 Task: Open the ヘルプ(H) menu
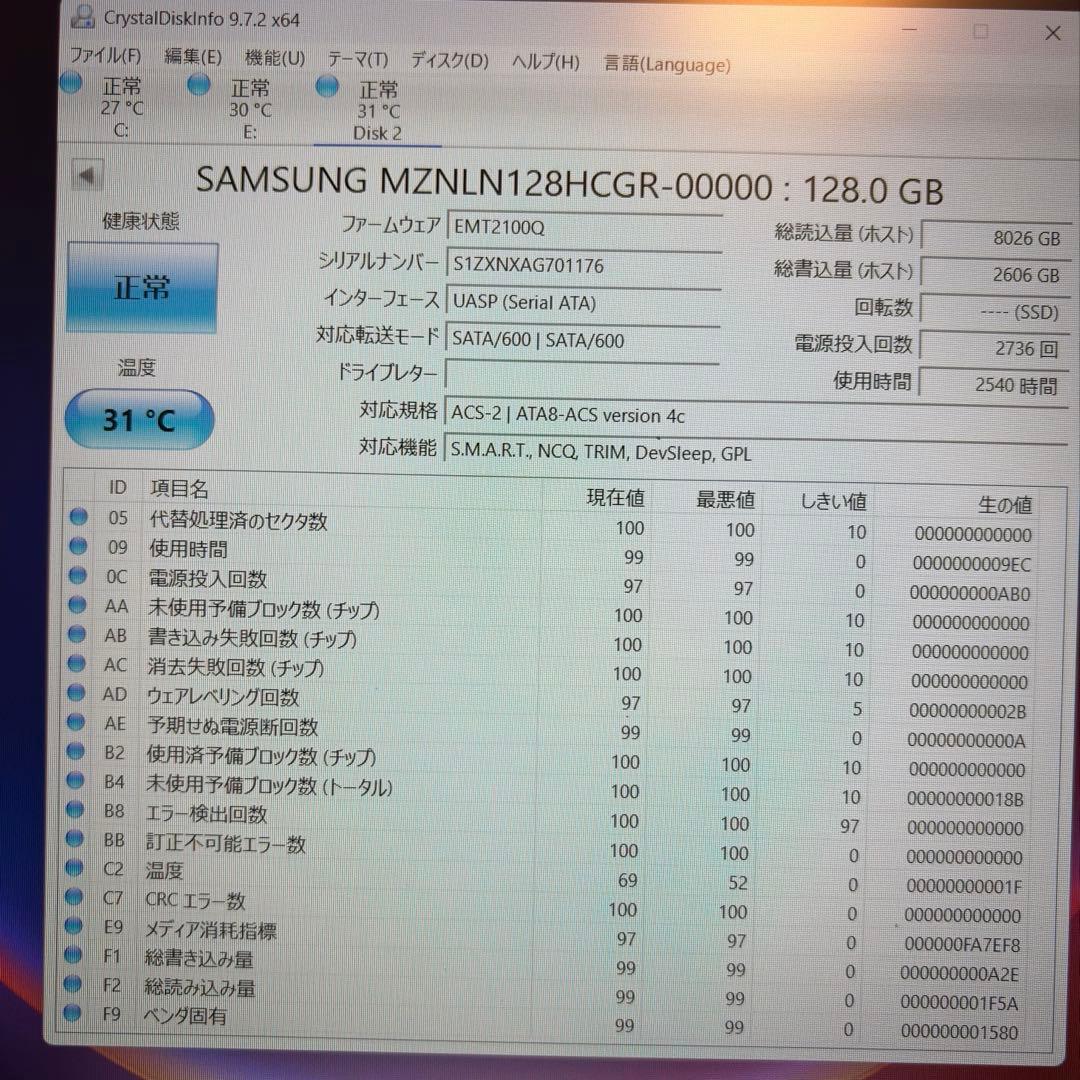click(546, 62)
